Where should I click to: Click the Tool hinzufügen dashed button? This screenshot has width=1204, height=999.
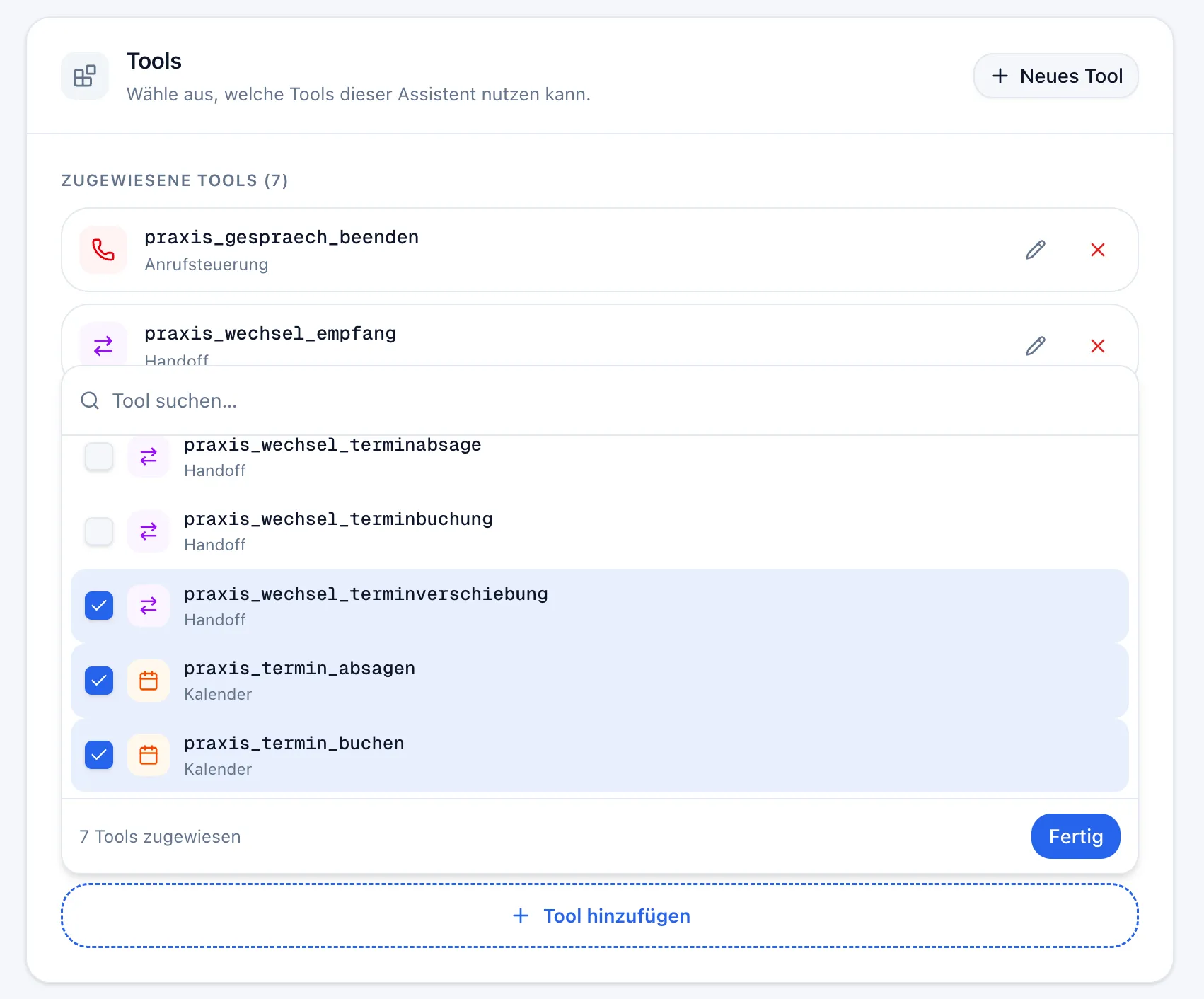[x=600, y=916]
